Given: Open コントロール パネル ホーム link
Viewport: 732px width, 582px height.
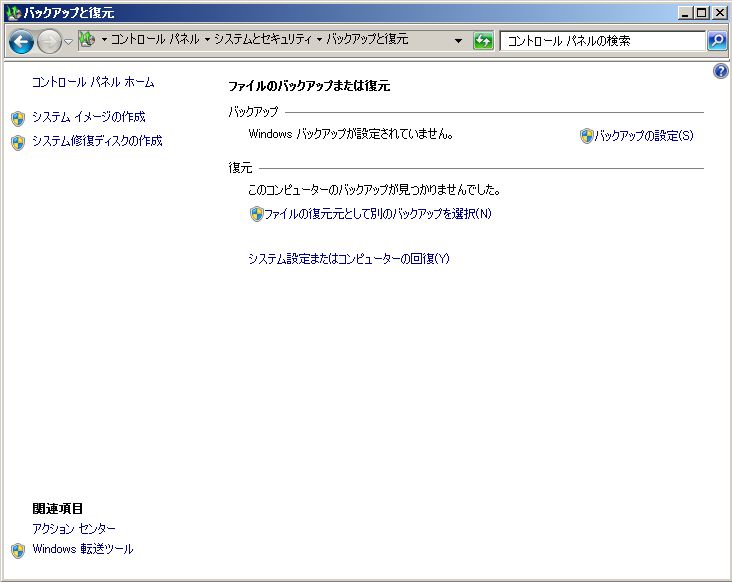Looking at the screenshot, I should coord(93,82).
